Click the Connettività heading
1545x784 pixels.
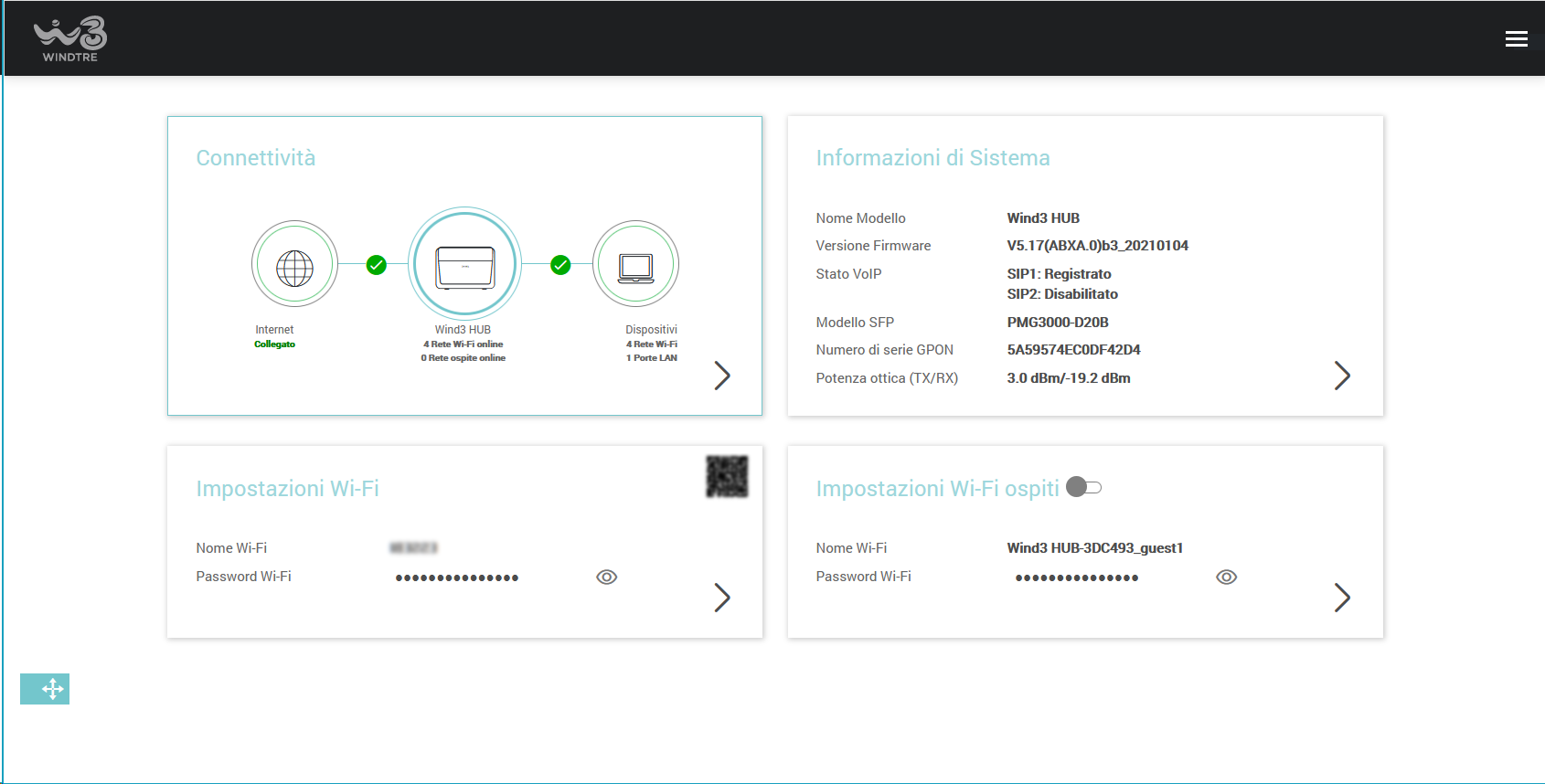tap(256, 158)
